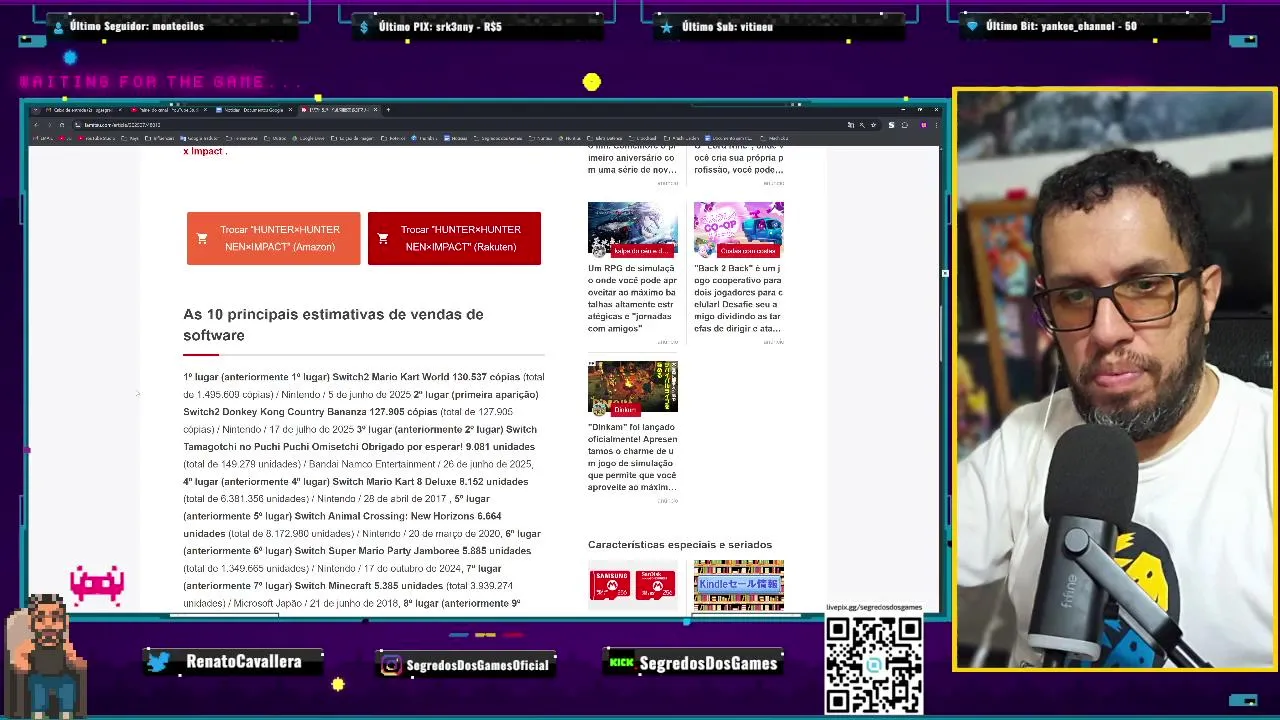Open the Google tradutor bookmark

(198, 138)
